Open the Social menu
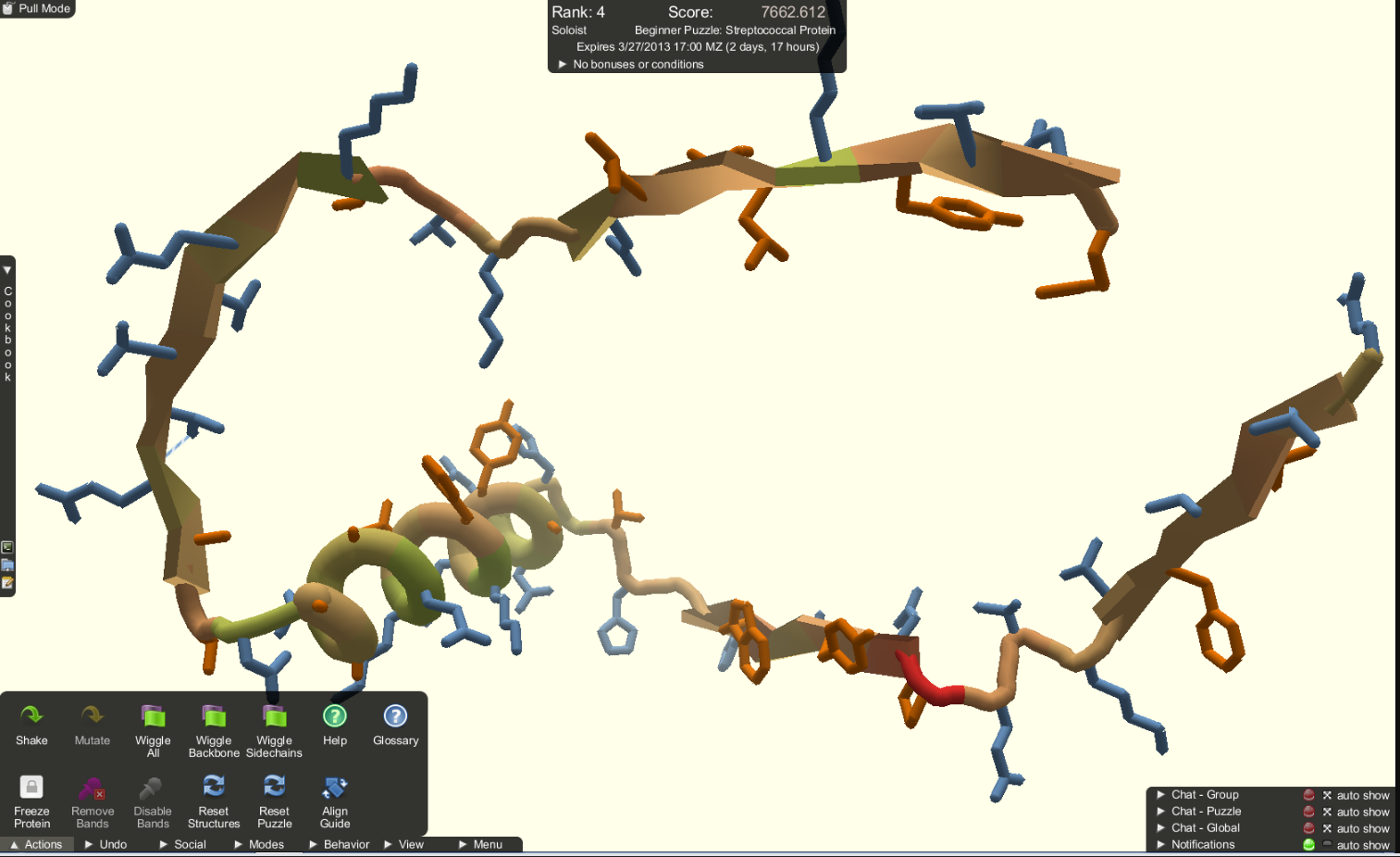This screenshot has width=1400, height=857. point(183,844)
